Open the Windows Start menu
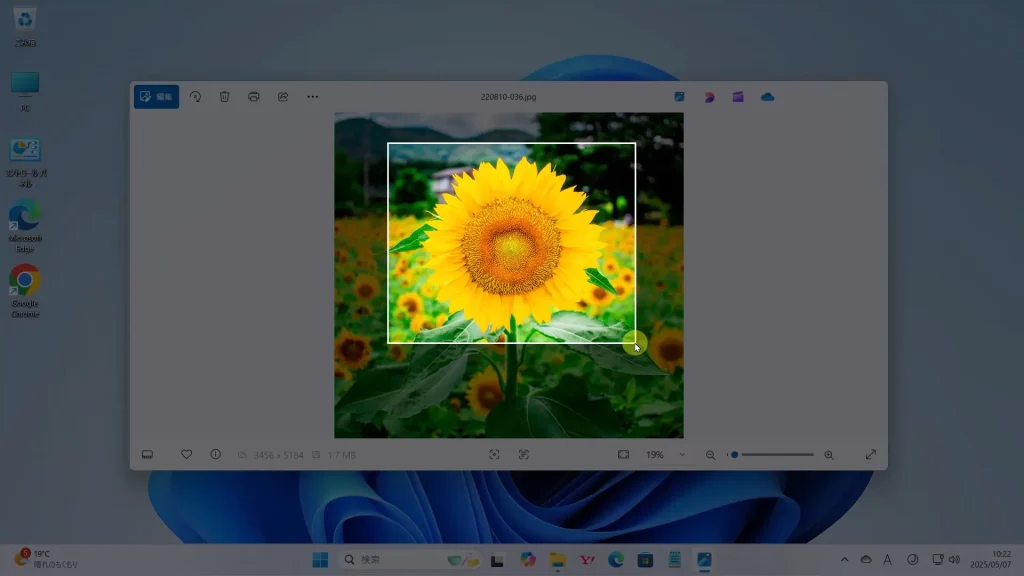 coord(320,560)
